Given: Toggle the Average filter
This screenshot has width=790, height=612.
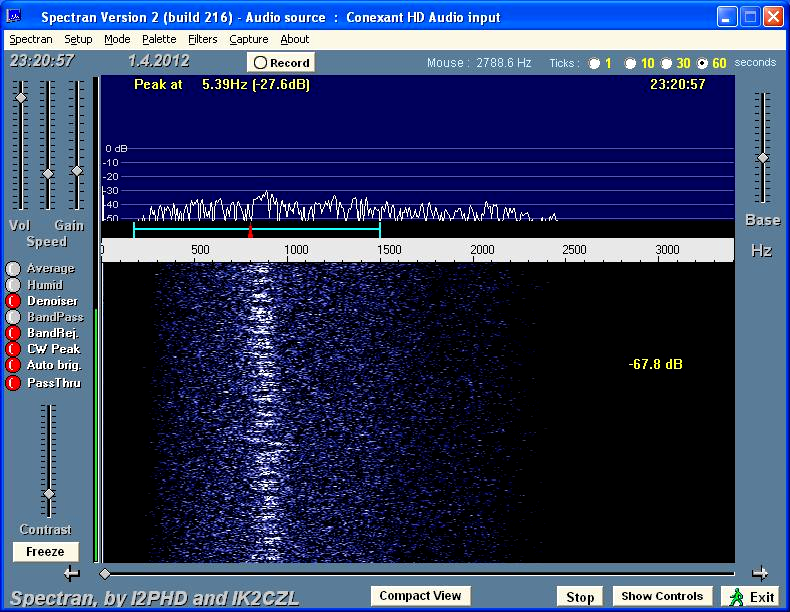Looking at the screenshot, I should [13, 268].
